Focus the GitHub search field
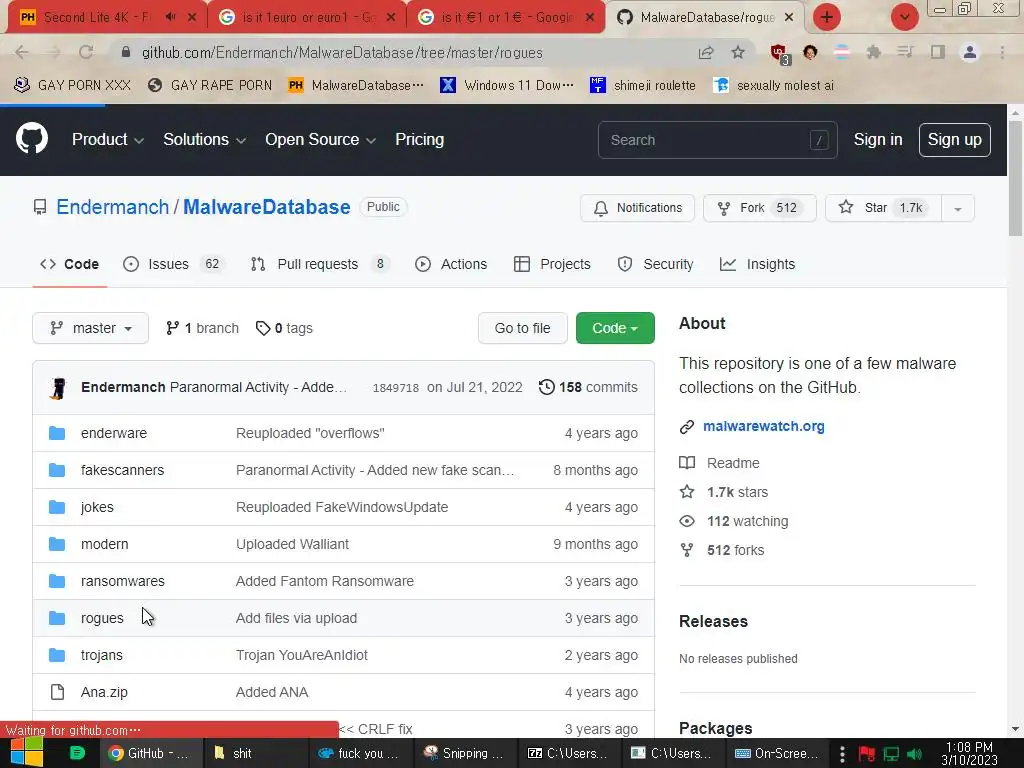The width and height of the screenshot is (1024, 768). pos(717,140)
